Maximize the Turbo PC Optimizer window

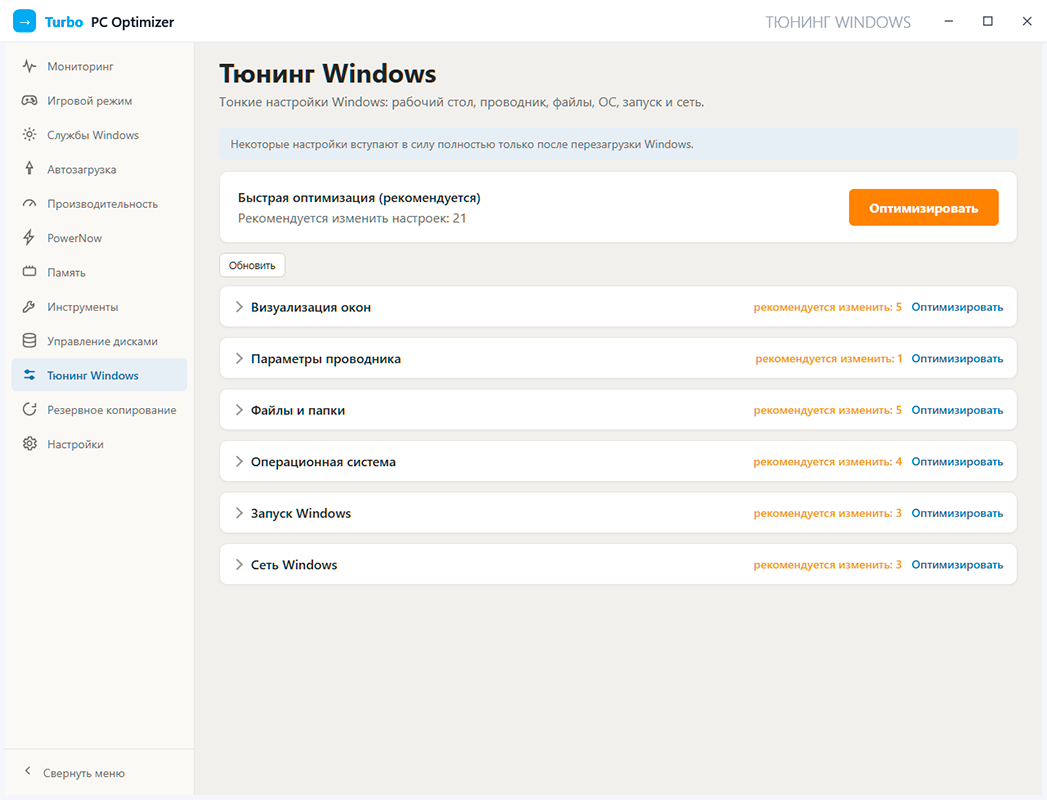(988, 21)
